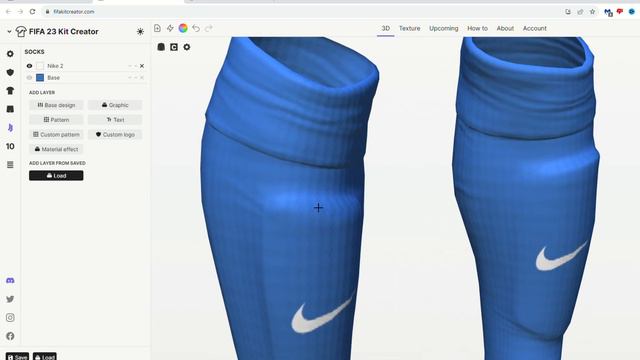The image size is (640, 360).
Task: Select the Nike 2 layer name
Action: click(x=55, y=66)
